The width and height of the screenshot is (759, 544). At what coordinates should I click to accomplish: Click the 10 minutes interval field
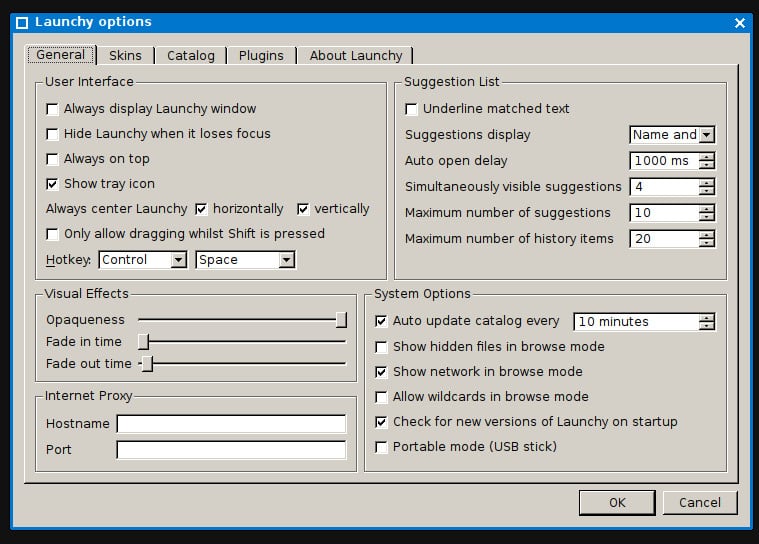click(636, 322)
